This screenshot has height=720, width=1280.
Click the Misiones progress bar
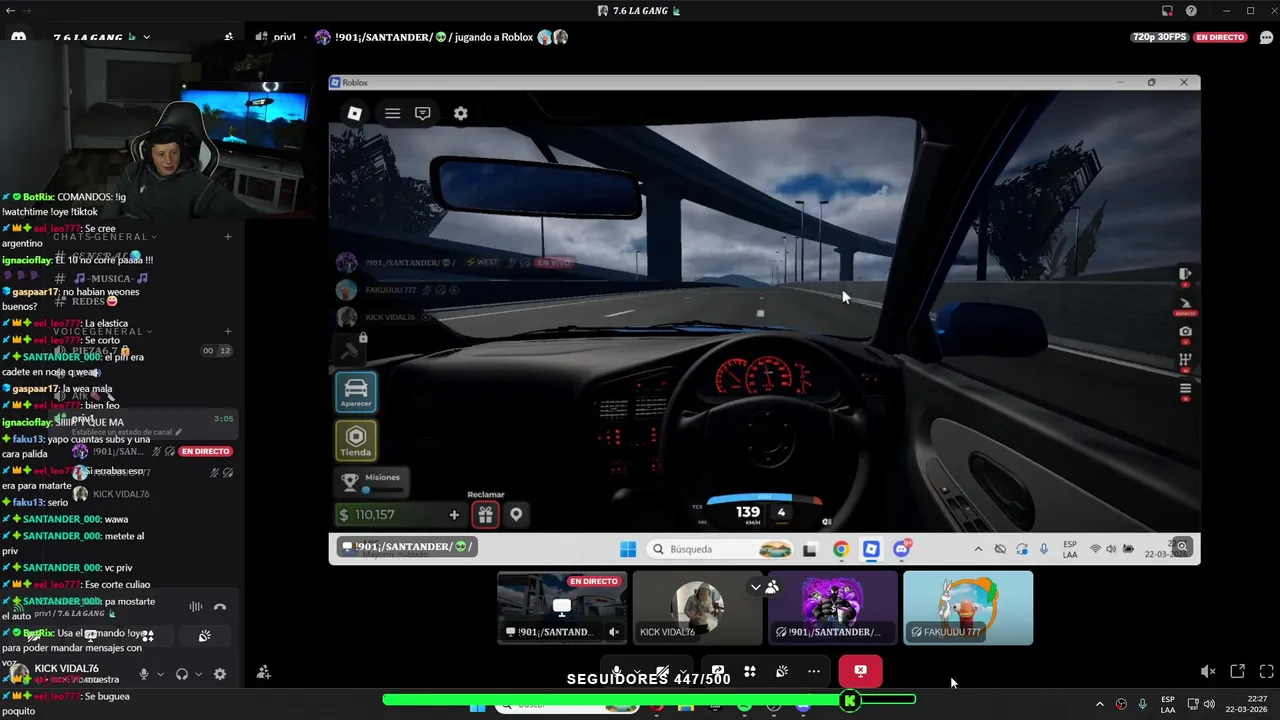(381, 490)
